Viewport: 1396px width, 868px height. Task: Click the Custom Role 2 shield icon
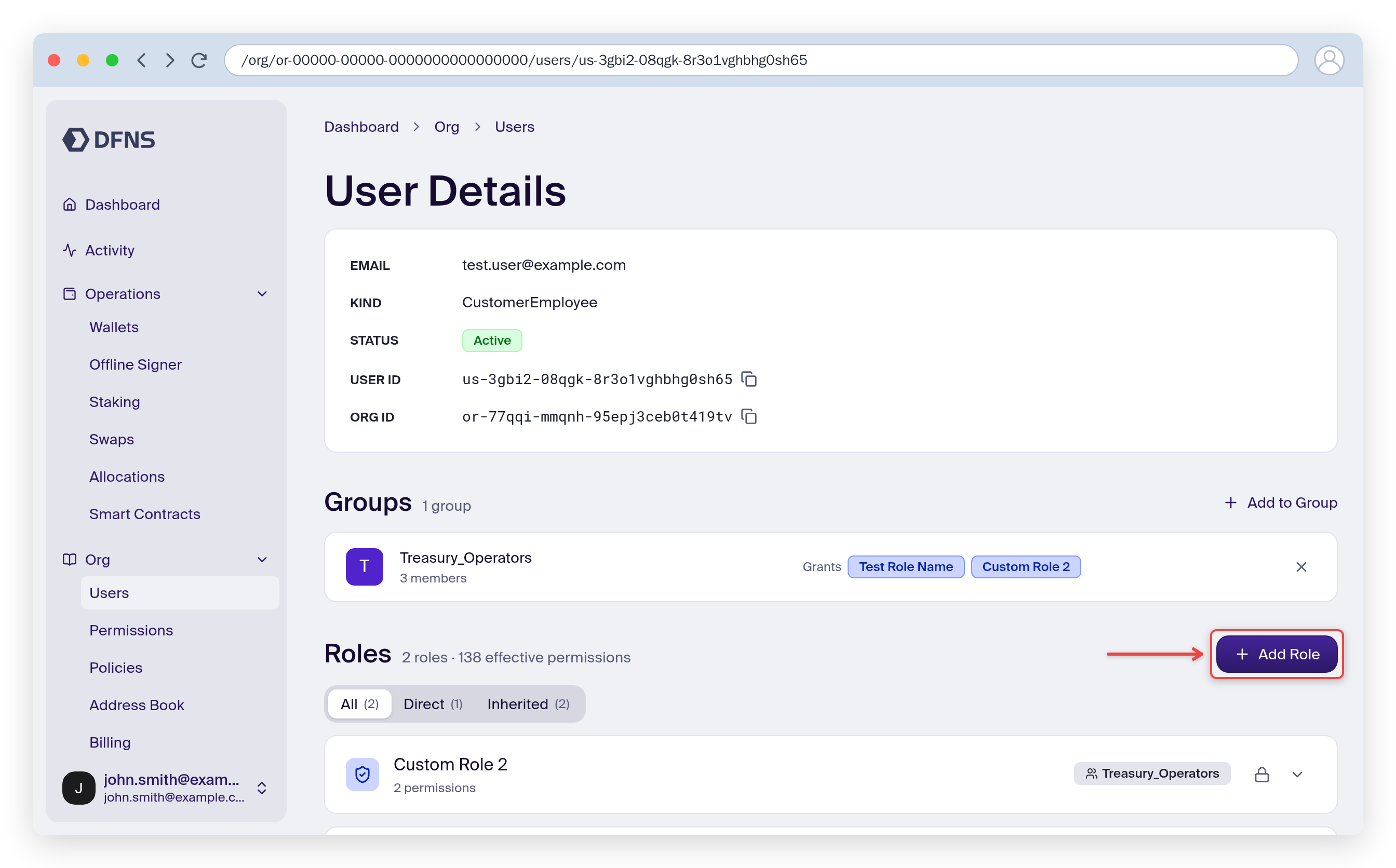tap(363, 775)
